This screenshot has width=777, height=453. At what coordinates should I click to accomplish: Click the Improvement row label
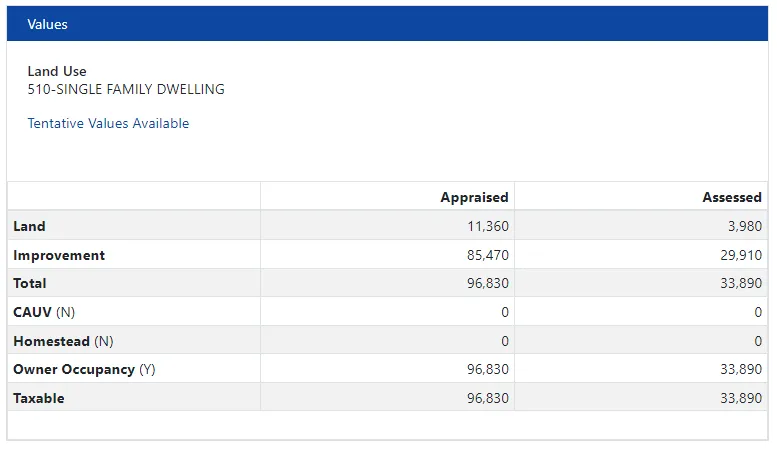click(x=59, y=255)
